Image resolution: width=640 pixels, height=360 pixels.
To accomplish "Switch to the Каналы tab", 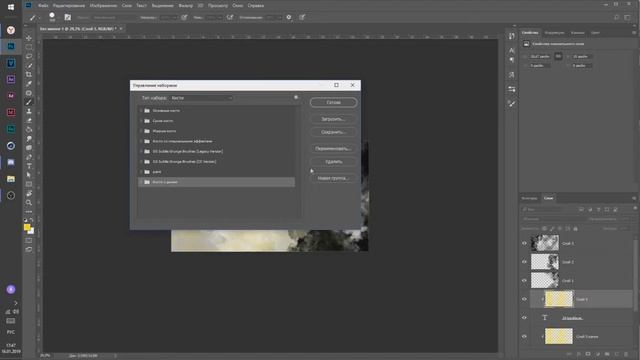I will 578,33.
